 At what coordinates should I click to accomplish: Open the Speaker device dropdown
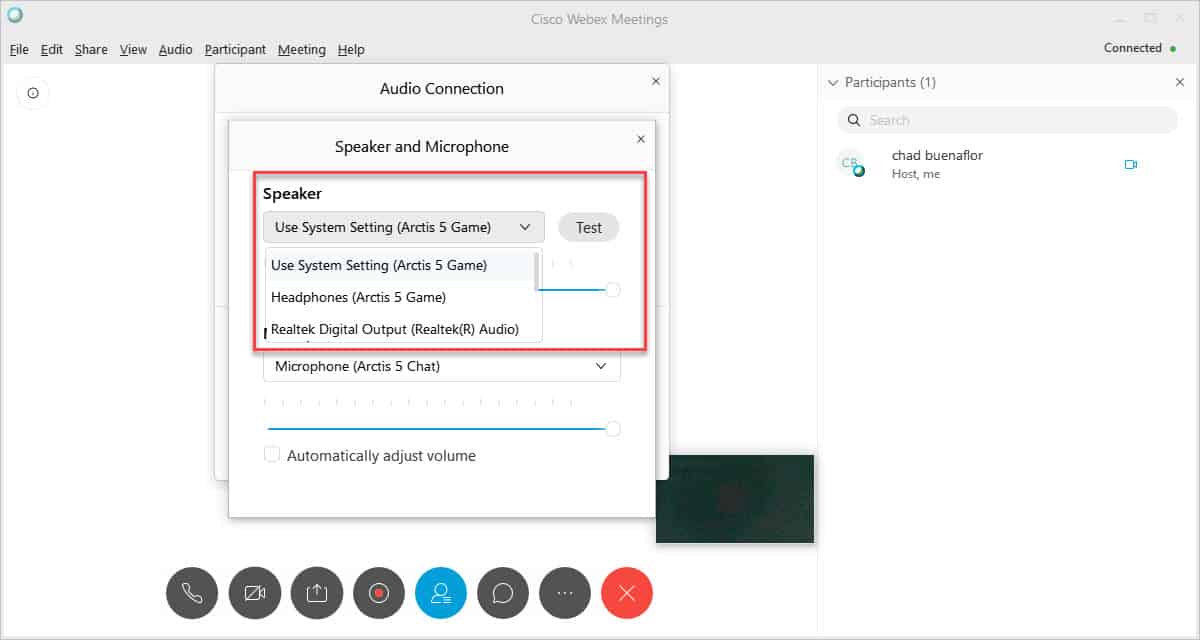pyautogui.click(x=402, y=227)
